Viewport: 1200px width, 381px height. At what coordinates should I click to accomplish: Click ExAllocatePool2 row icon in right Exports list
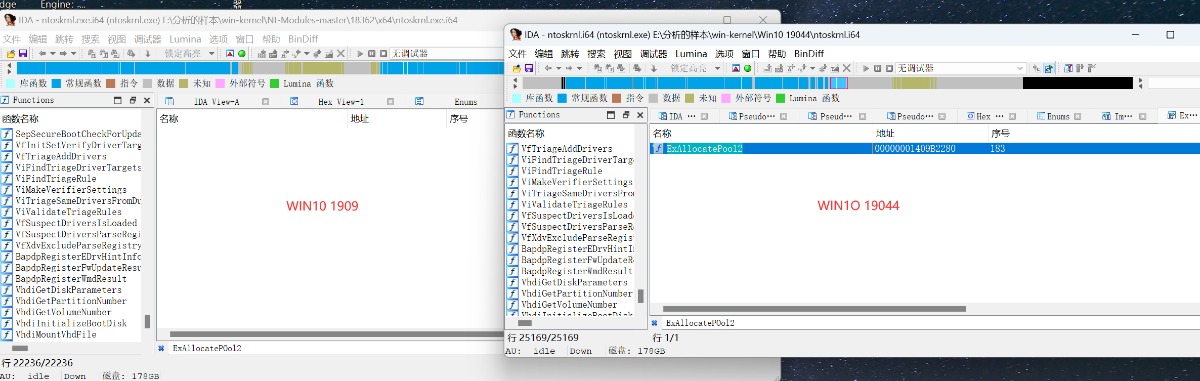tap(658, 148)
